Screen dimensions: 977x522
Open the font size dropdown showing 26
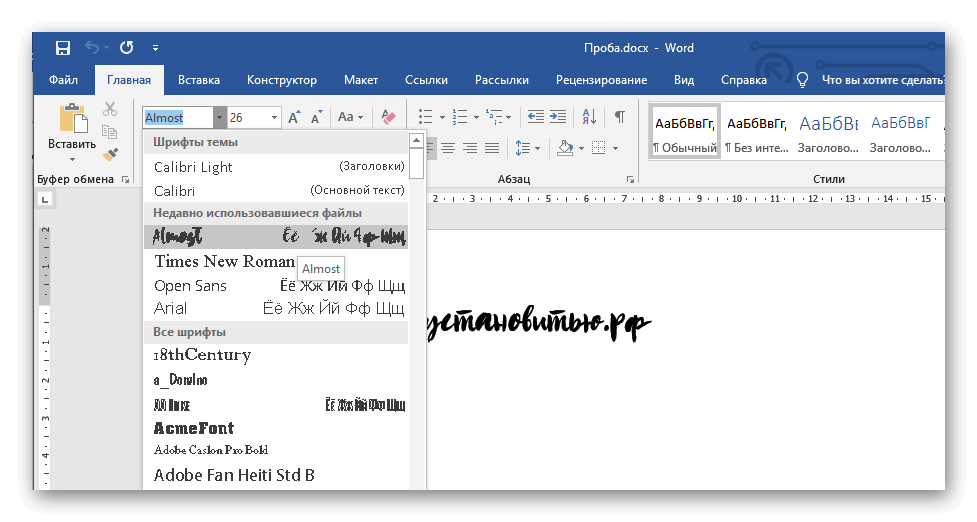[274, 117]
